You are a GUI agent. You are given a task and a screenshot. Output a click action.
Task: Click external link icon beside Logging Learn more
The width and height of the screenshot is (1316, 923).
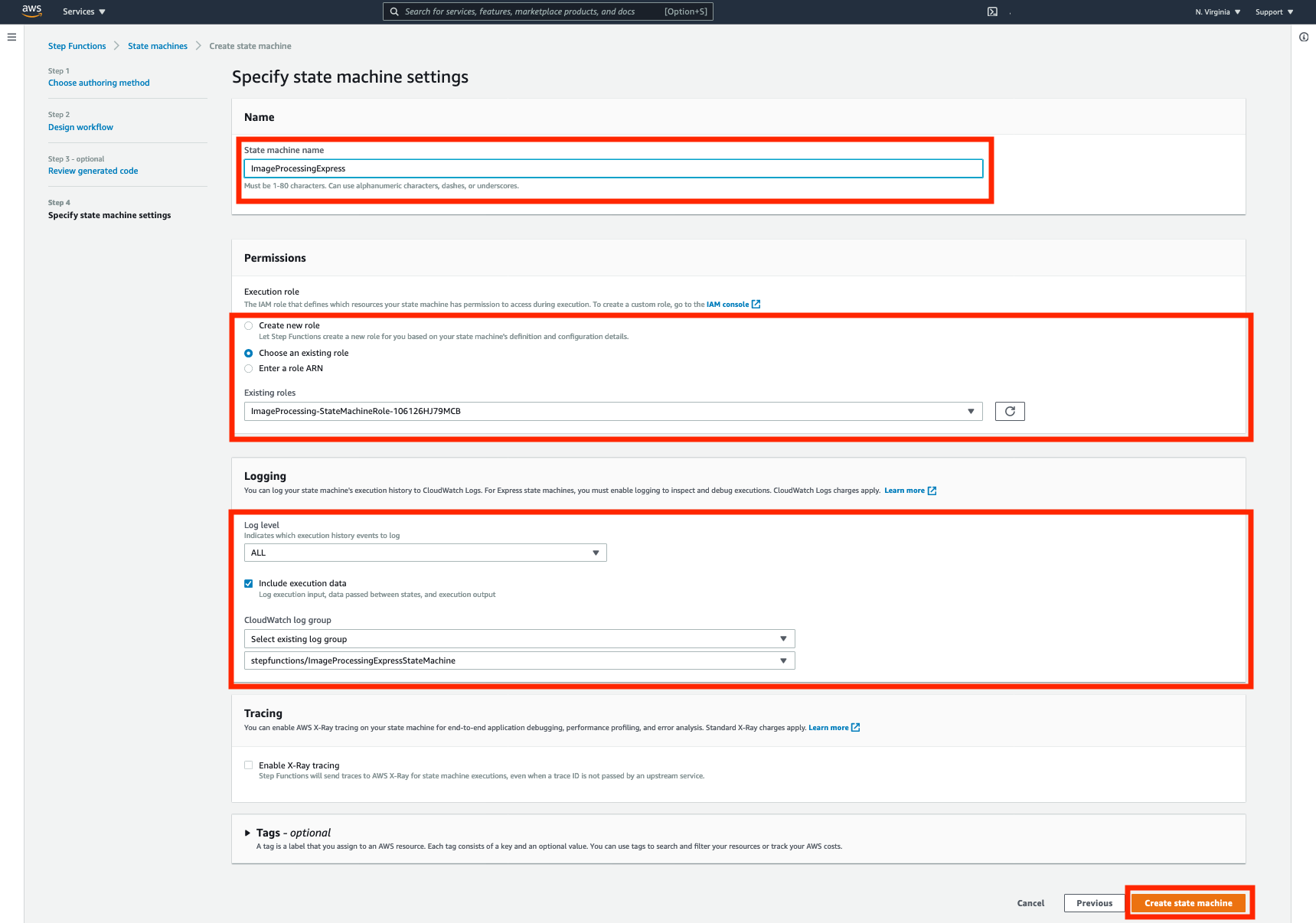click(932, 491)
